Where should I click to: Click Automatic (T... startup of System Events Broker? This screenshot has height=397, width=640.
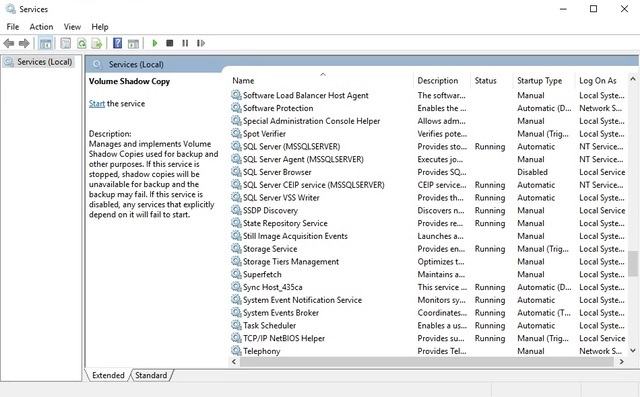[544, 313]
